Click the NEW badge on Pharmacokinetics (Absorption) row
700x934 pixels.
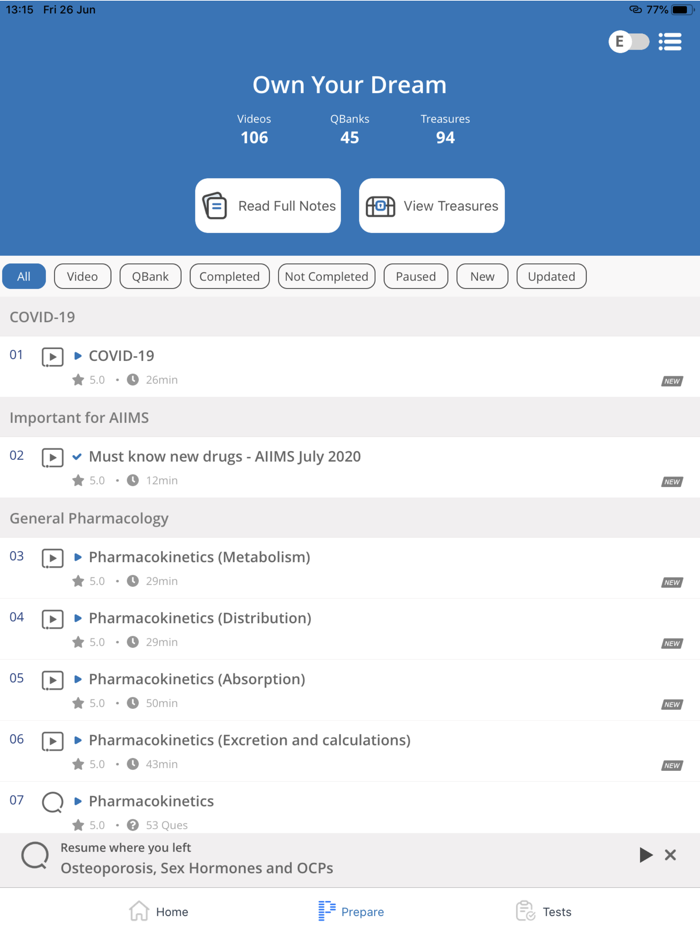point(672,705)
